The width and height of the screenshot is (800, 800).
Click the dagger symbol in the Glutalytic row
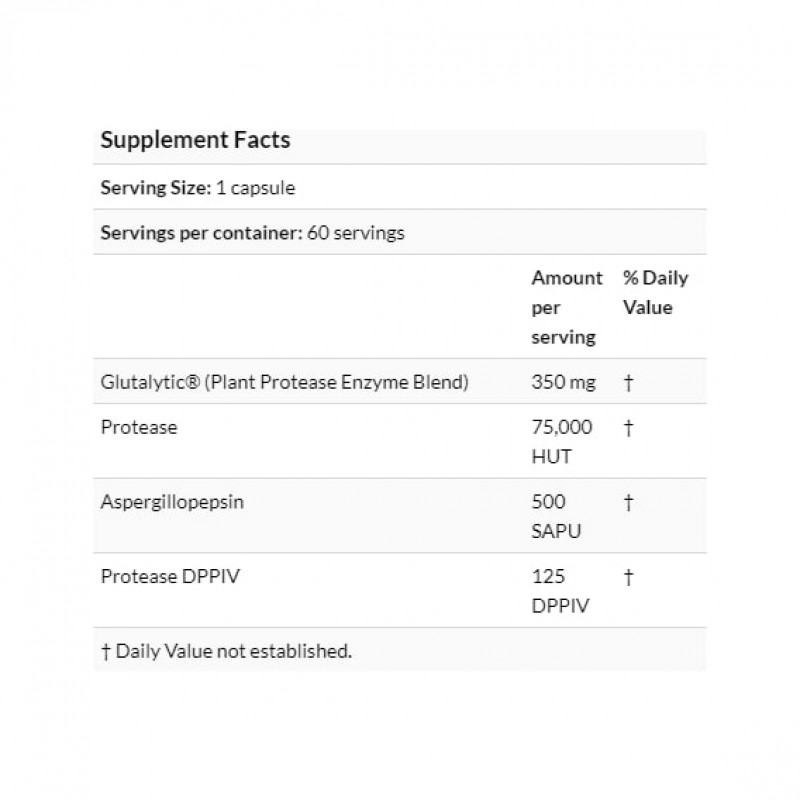[x=628, y=382]
